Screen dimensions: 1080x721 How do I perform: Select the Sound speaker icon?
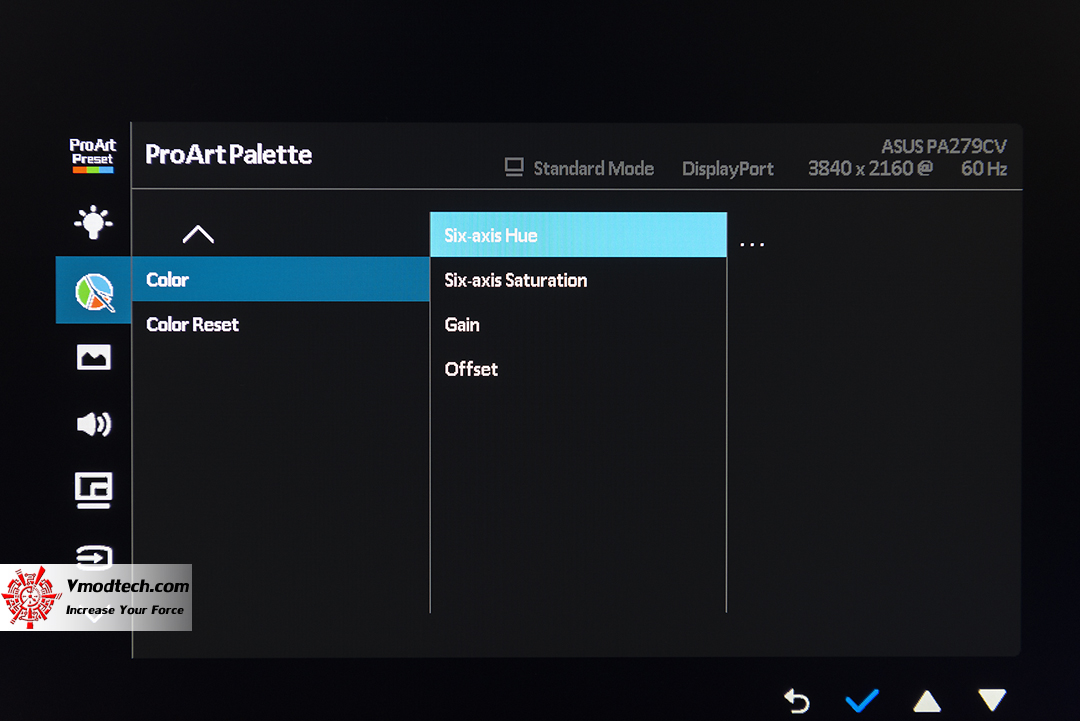coord(94,424)
